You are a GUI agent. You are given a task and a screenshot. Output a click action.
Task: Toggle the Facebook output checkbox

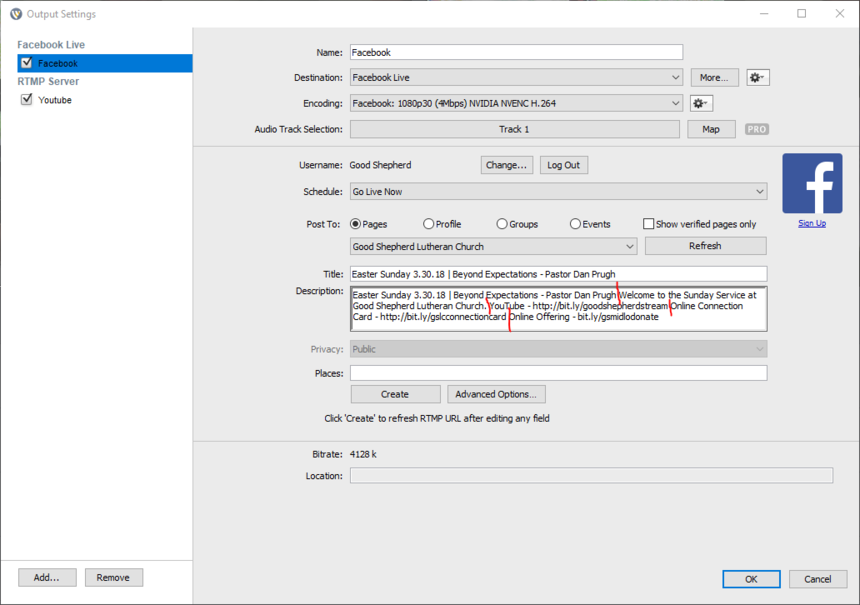pyautogui.click(x=26, y=63)
